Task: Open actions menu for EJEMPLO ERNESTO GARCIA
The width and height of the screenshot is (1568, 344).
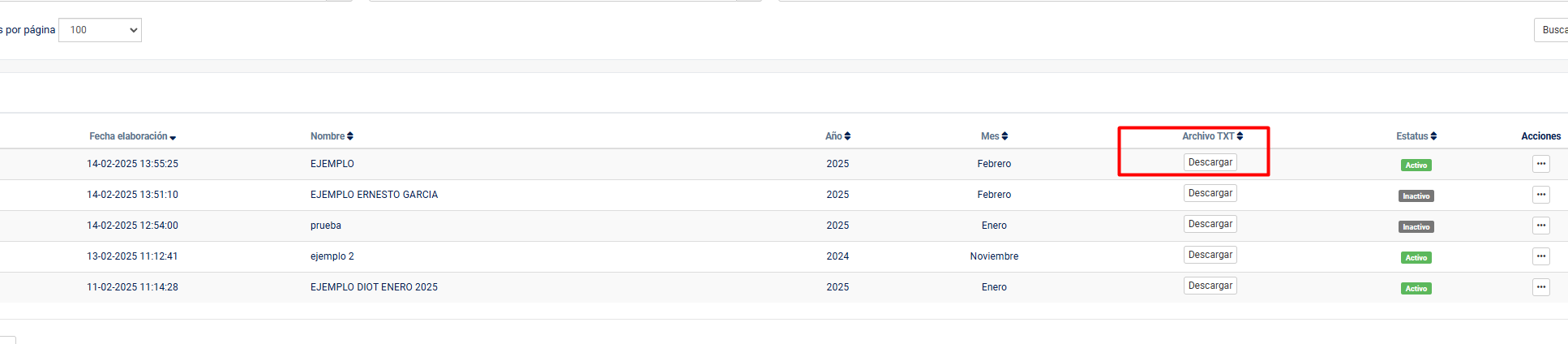Action: (x=1540, y=195)
